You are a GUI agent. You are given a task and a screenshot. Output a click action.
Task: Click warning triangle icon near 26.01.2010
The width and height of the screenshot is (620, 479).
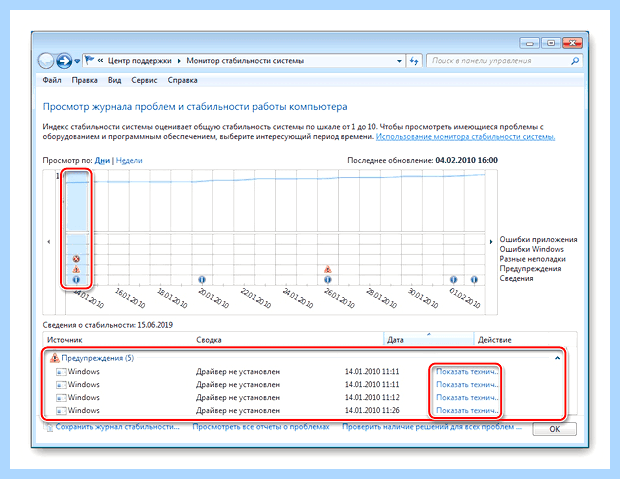coord(328,269)
